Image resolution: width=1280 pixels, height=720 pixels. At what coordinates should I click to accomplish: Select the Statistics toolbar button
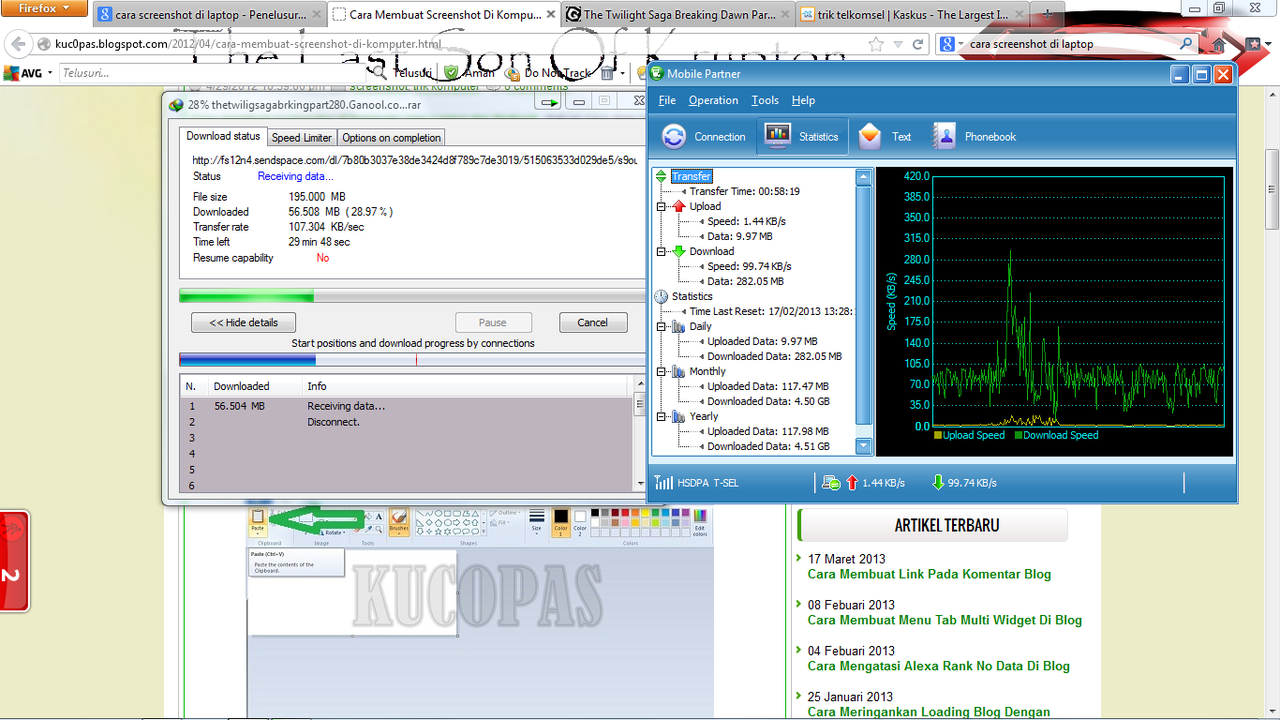tap(802, 137)
